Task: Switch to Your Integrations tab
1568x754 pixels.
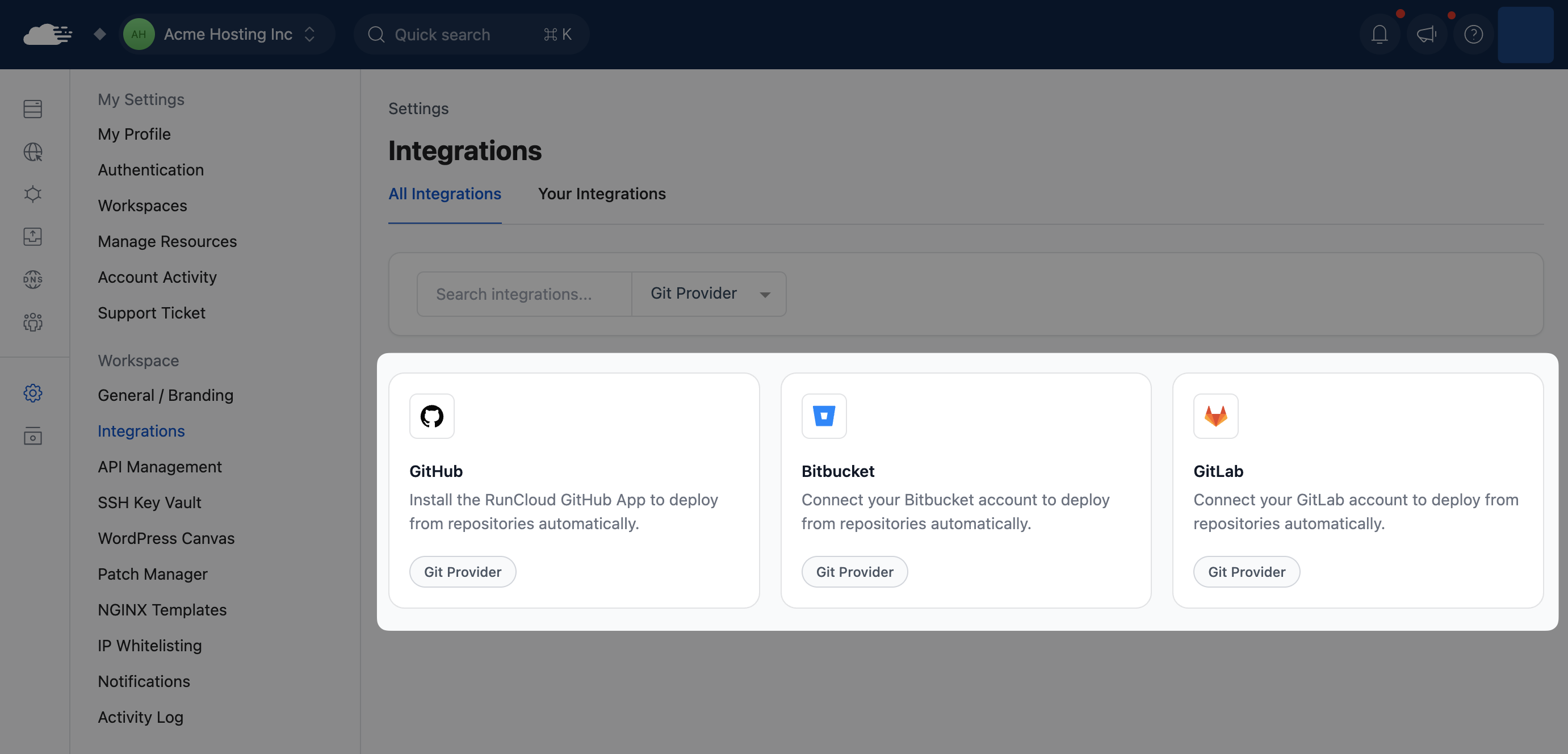Action: point(601,194)
